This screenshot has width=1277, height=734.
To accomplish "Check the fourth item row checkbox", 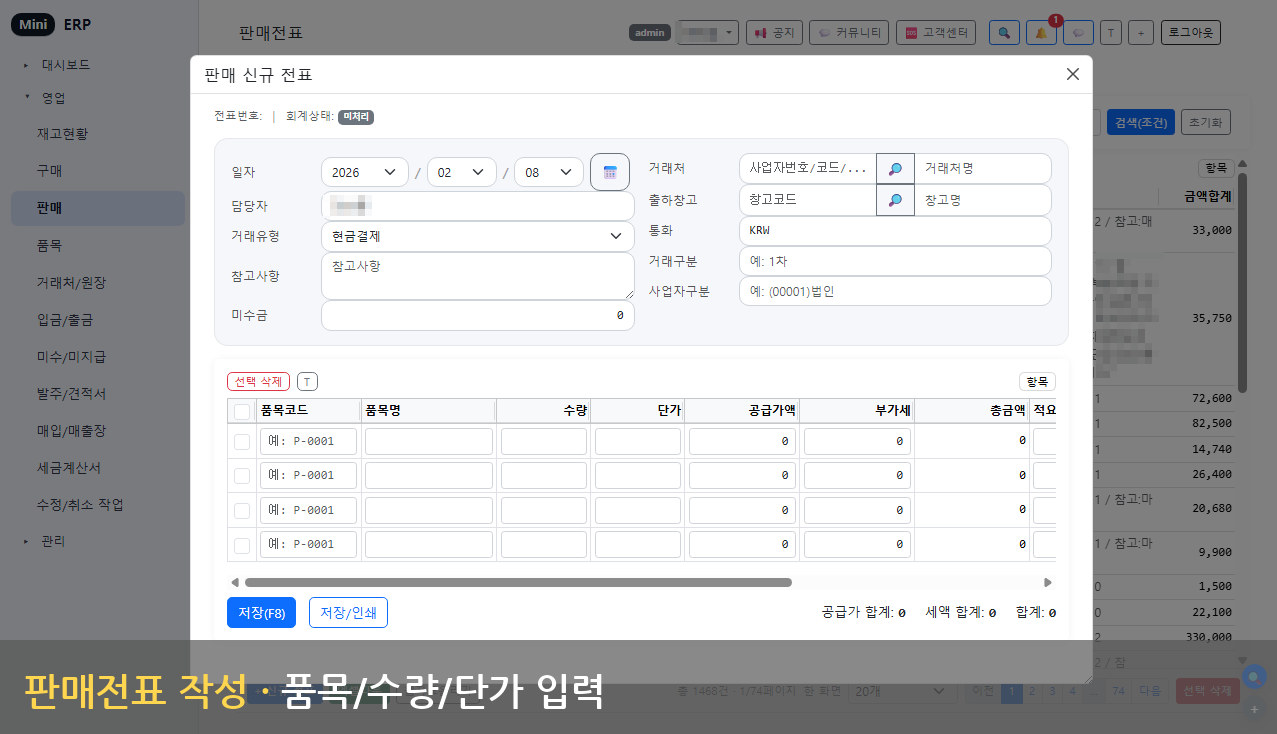I will pos(242,545).
